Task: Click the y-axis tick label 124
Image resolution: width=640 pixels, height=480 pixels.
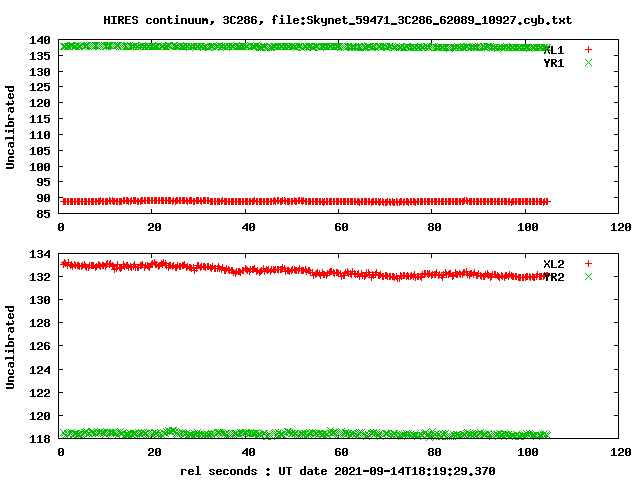Action: (40, 370)
